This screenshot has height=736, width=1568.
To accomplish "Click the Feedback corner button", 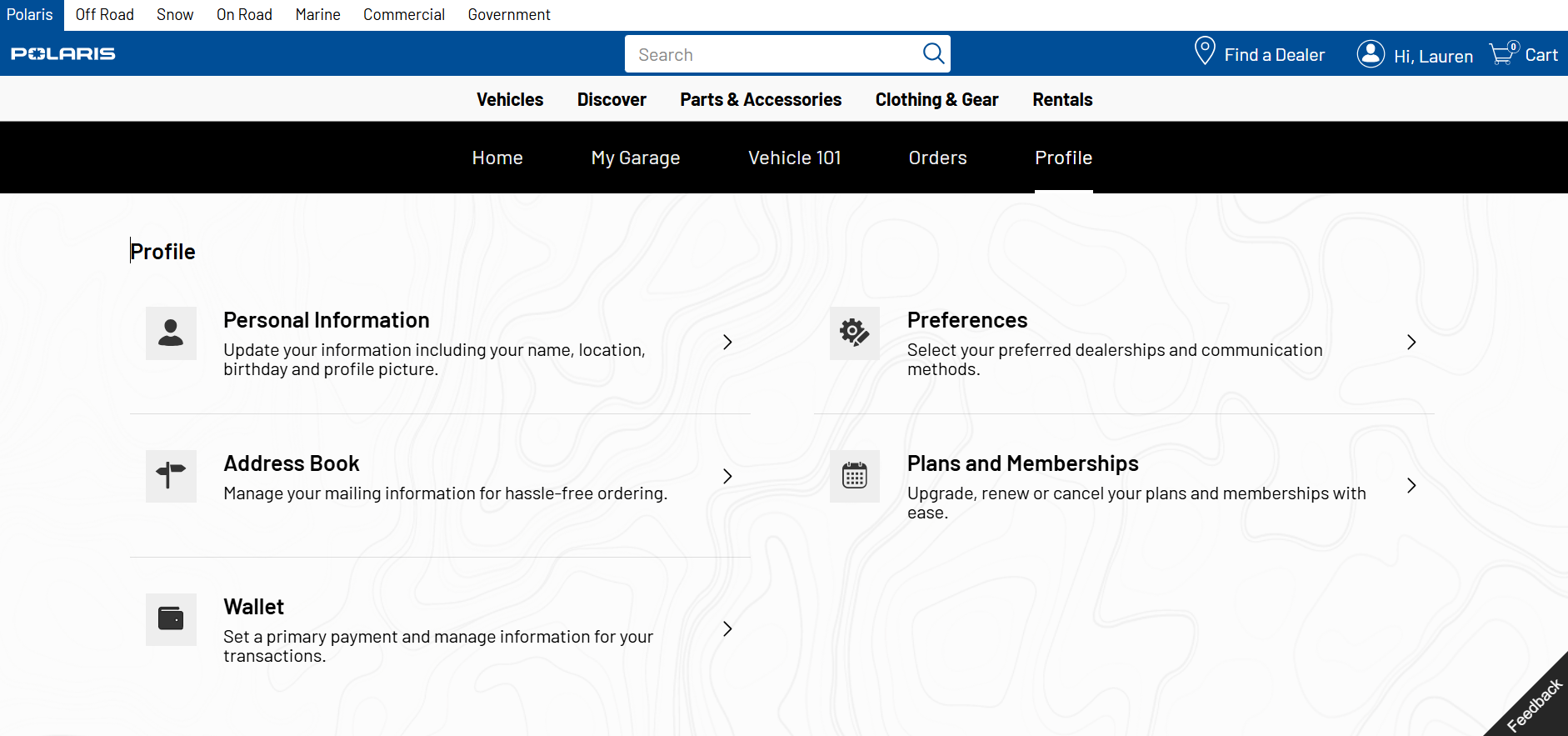I will [1533, 703].
